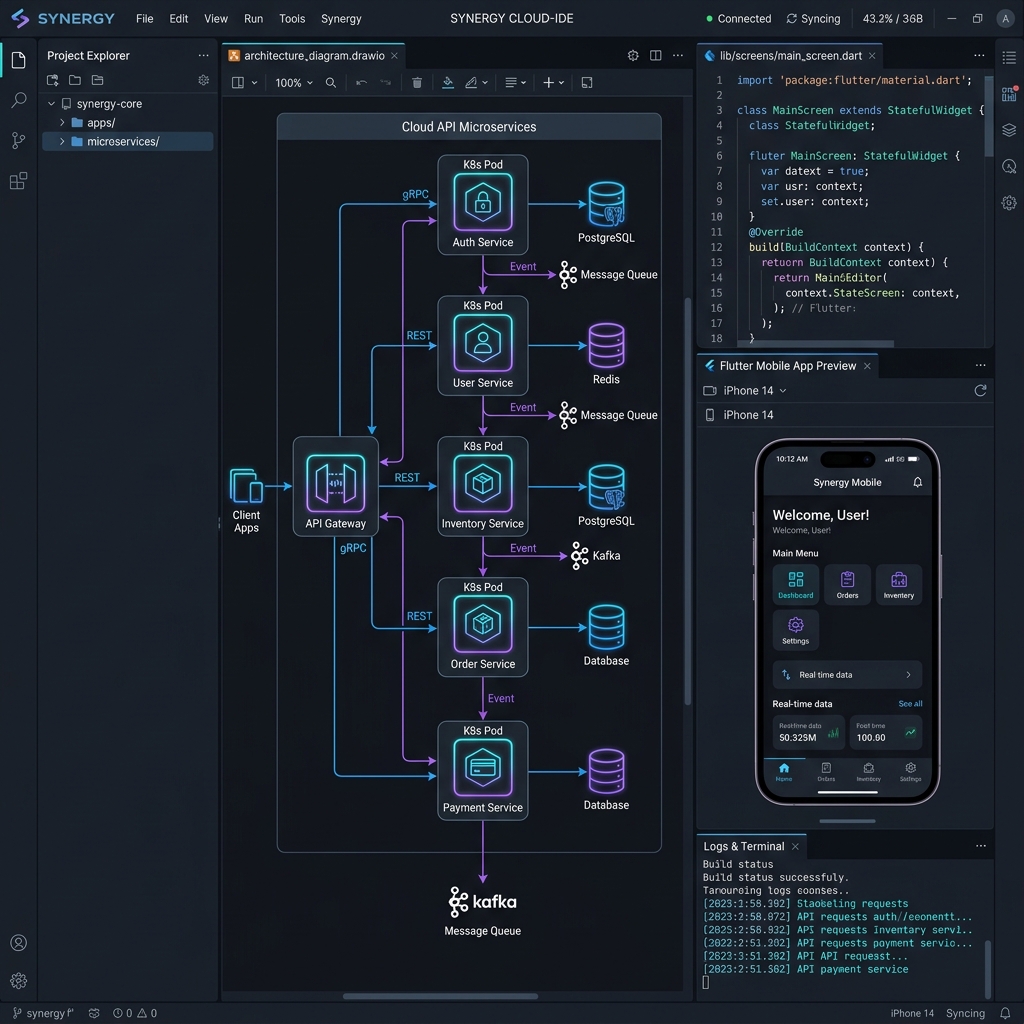Split the diagram editor pane
The image size is (1024, 1024).
[656, 56]
